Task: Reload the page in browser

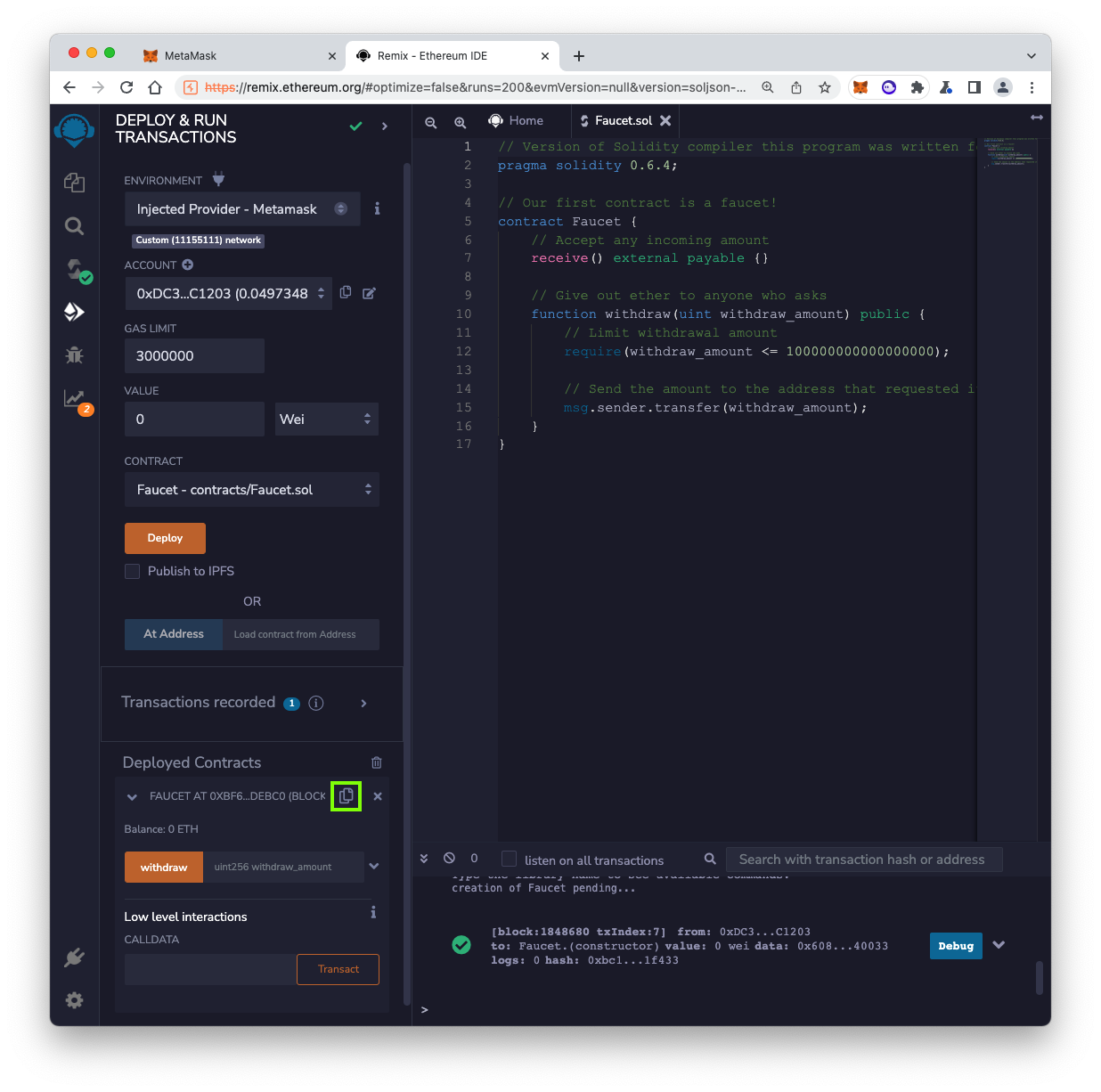Action: point(126,87)
